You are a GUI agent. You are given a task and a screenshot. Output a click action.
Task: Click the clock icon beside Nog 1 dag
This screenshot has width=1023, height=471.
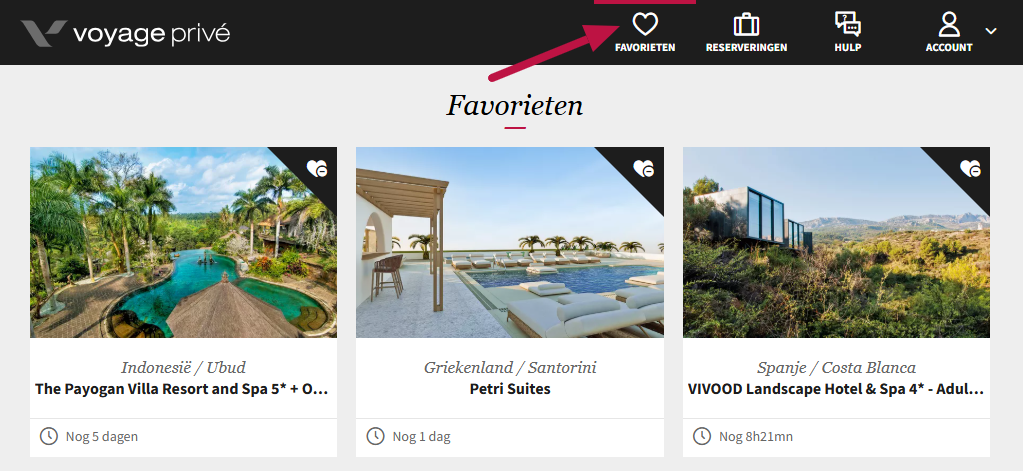tap(375, 436)
